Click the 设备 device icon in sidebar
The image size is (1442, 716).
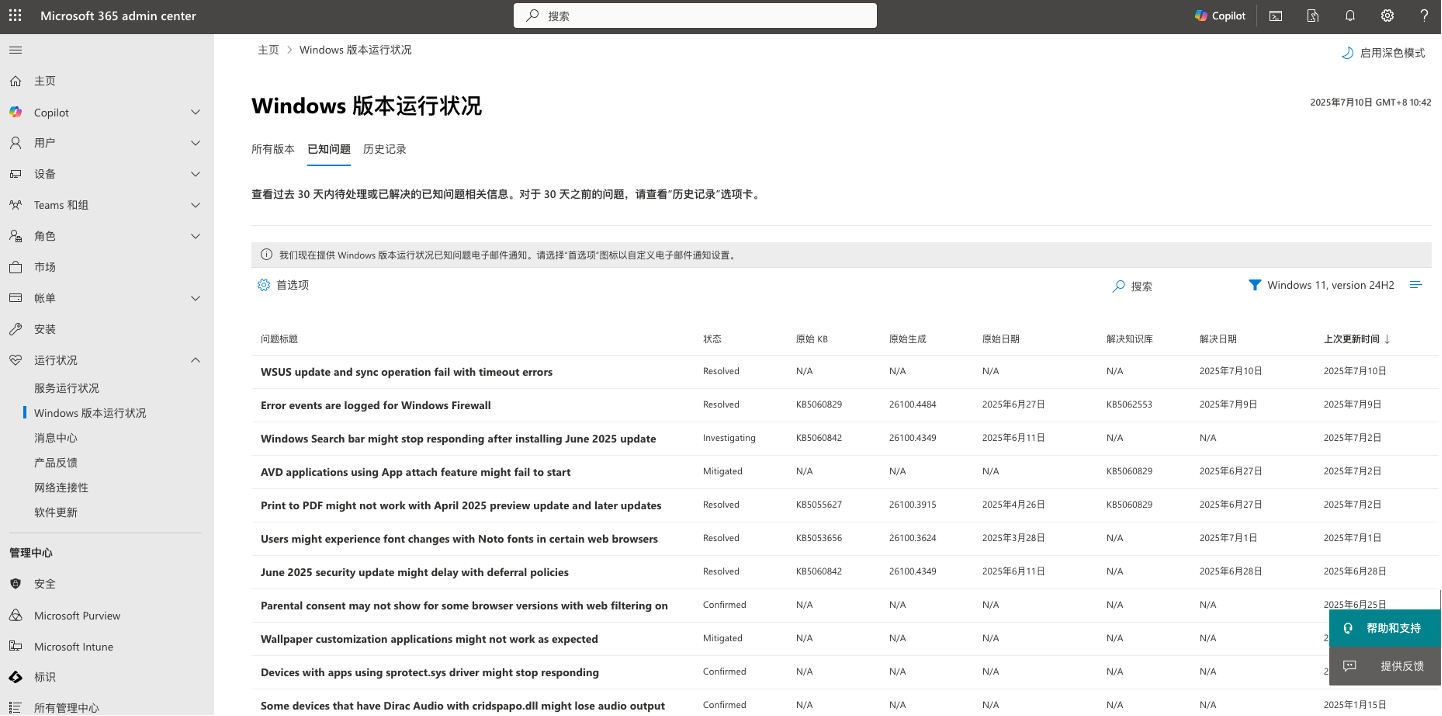(x=15, y=174)
